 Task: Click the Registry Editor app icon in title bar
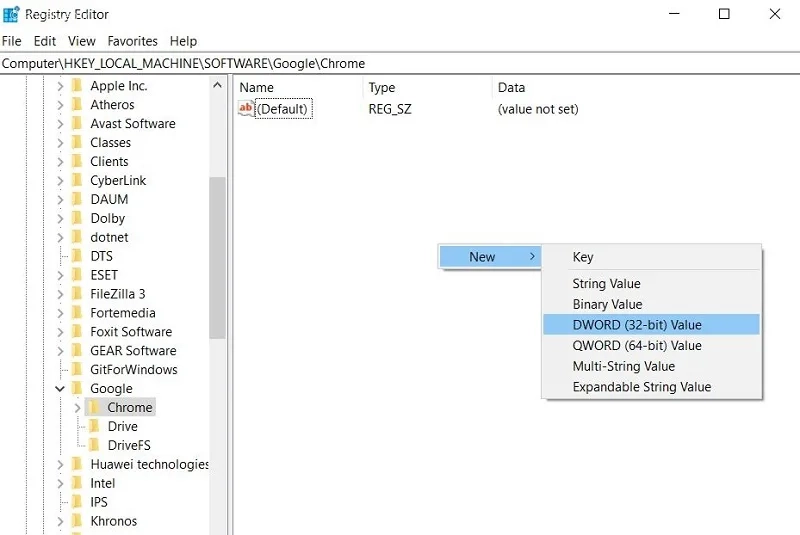[x=11, y=14]
